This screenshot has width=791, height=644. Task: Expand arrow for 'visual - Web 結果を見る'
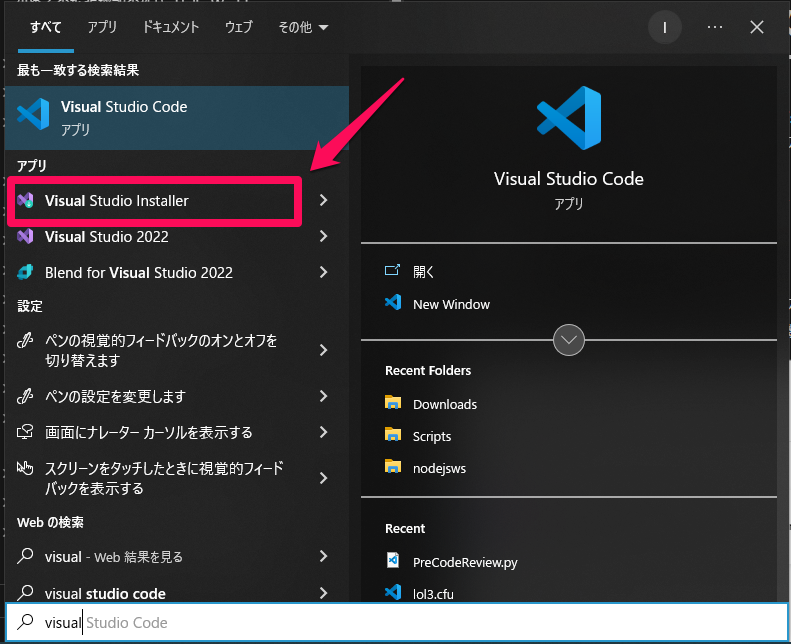pos(324,556)
